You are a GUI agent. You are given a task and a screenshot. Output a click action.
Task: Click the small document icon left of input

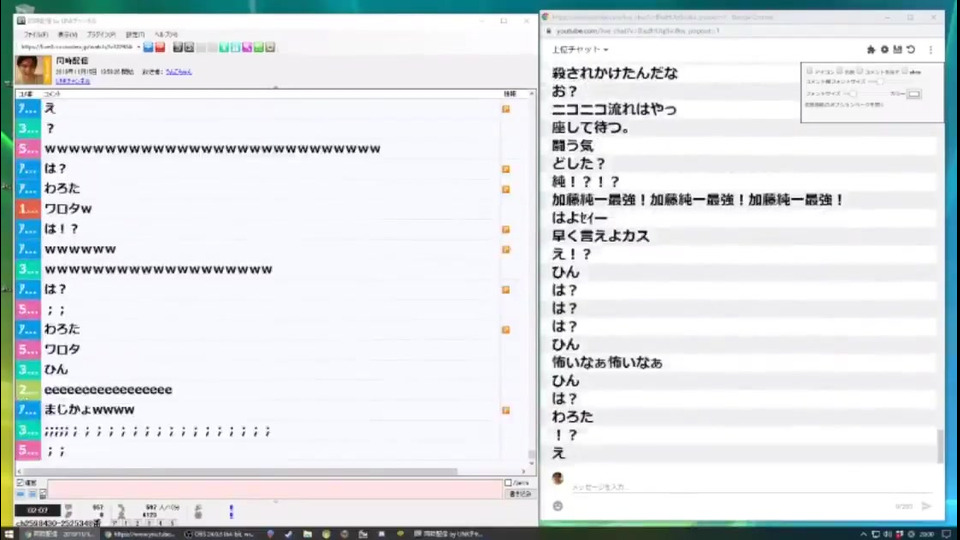(x=43, y=493)
